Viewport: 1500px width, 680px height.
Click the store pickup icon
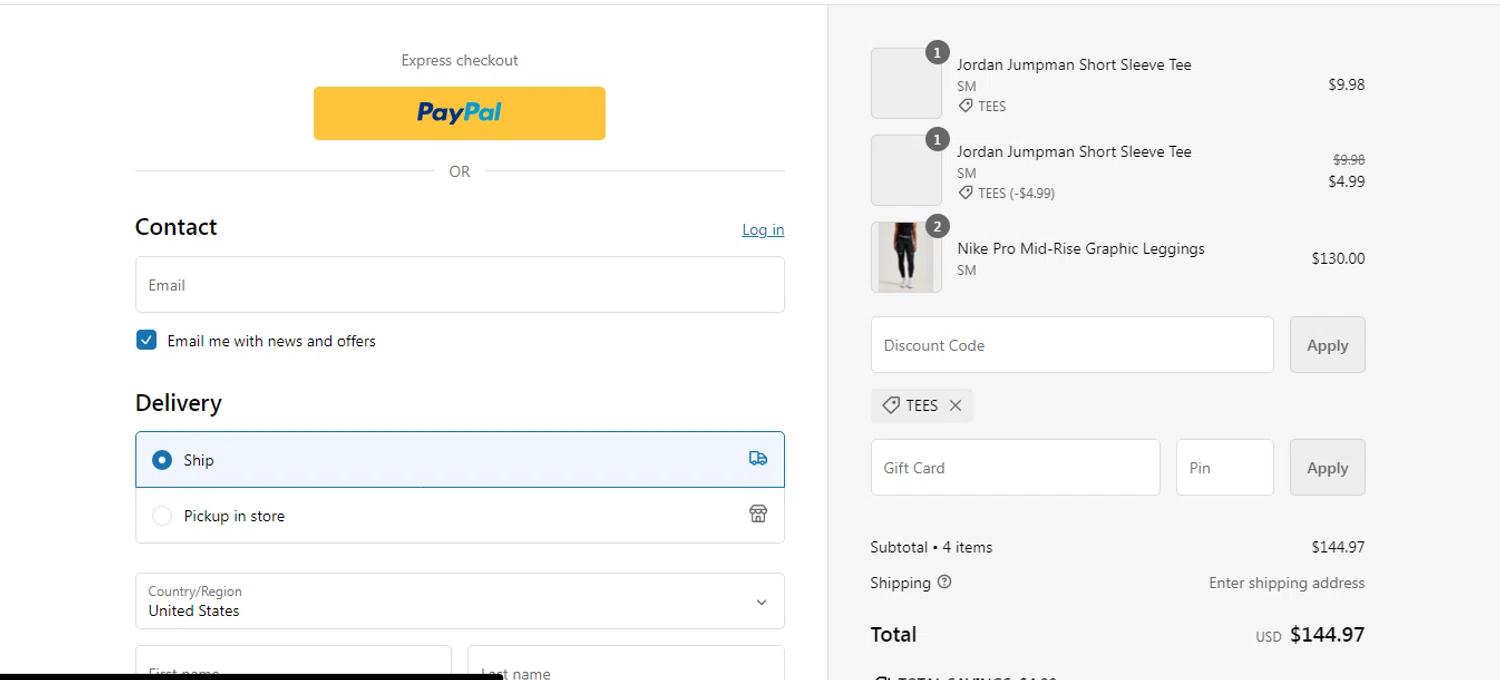(758, 514)
